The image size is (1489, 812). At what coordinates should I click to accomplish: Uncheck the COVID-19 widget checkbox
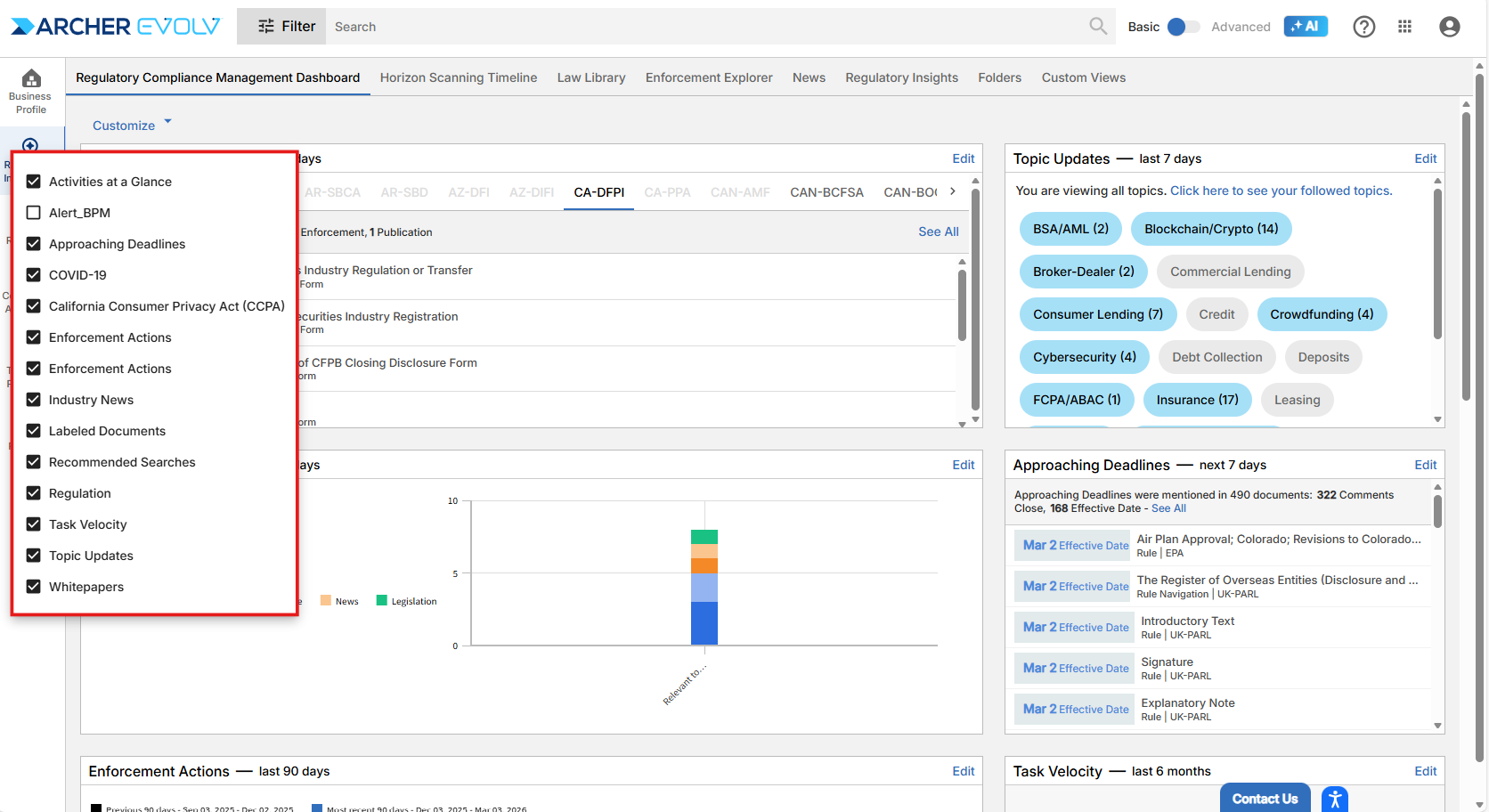34,275
